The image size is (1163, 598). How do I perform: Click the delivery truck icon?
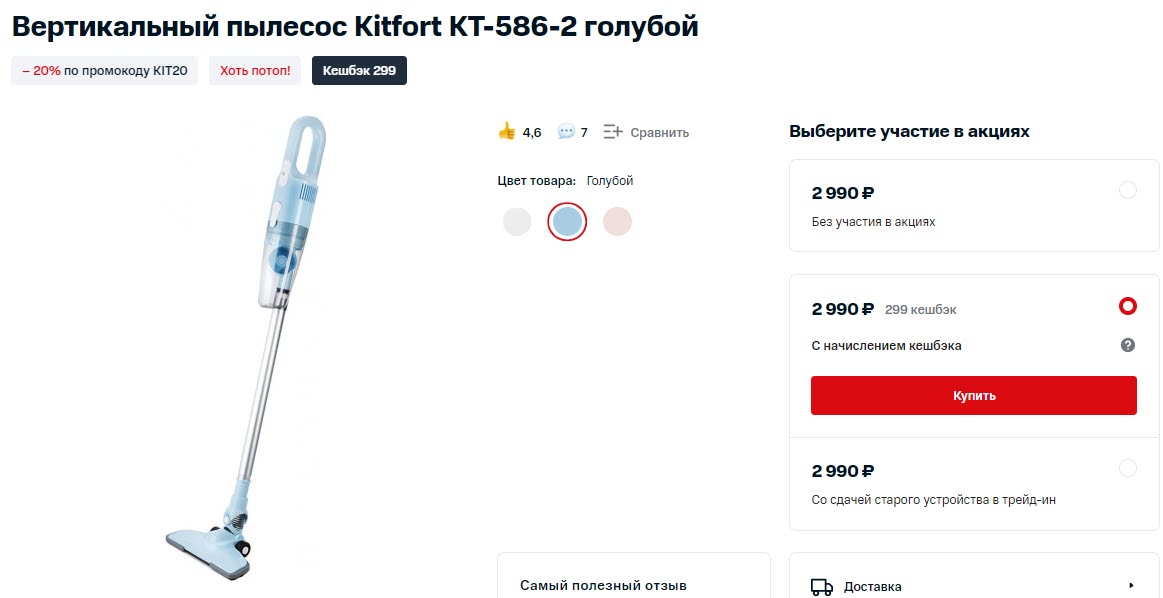(x=821, y=586)
